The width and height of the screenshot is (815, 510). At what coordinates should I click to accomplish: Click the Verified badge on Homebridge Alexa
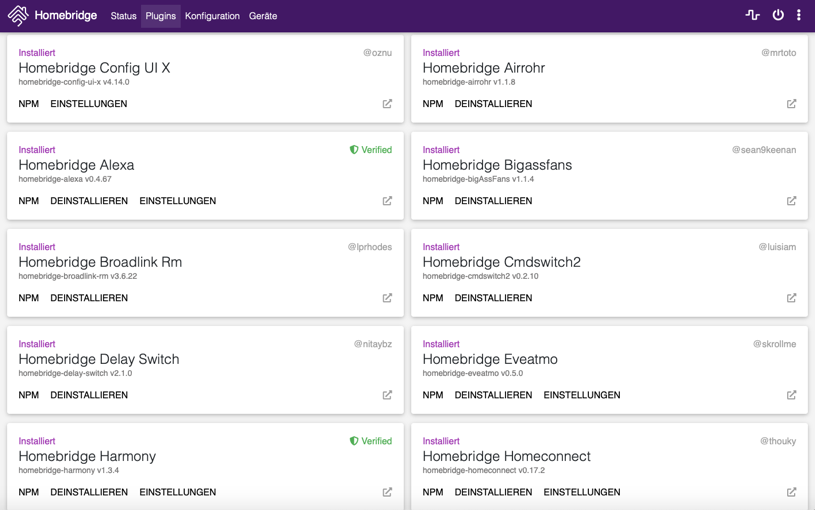click(370, 150)
